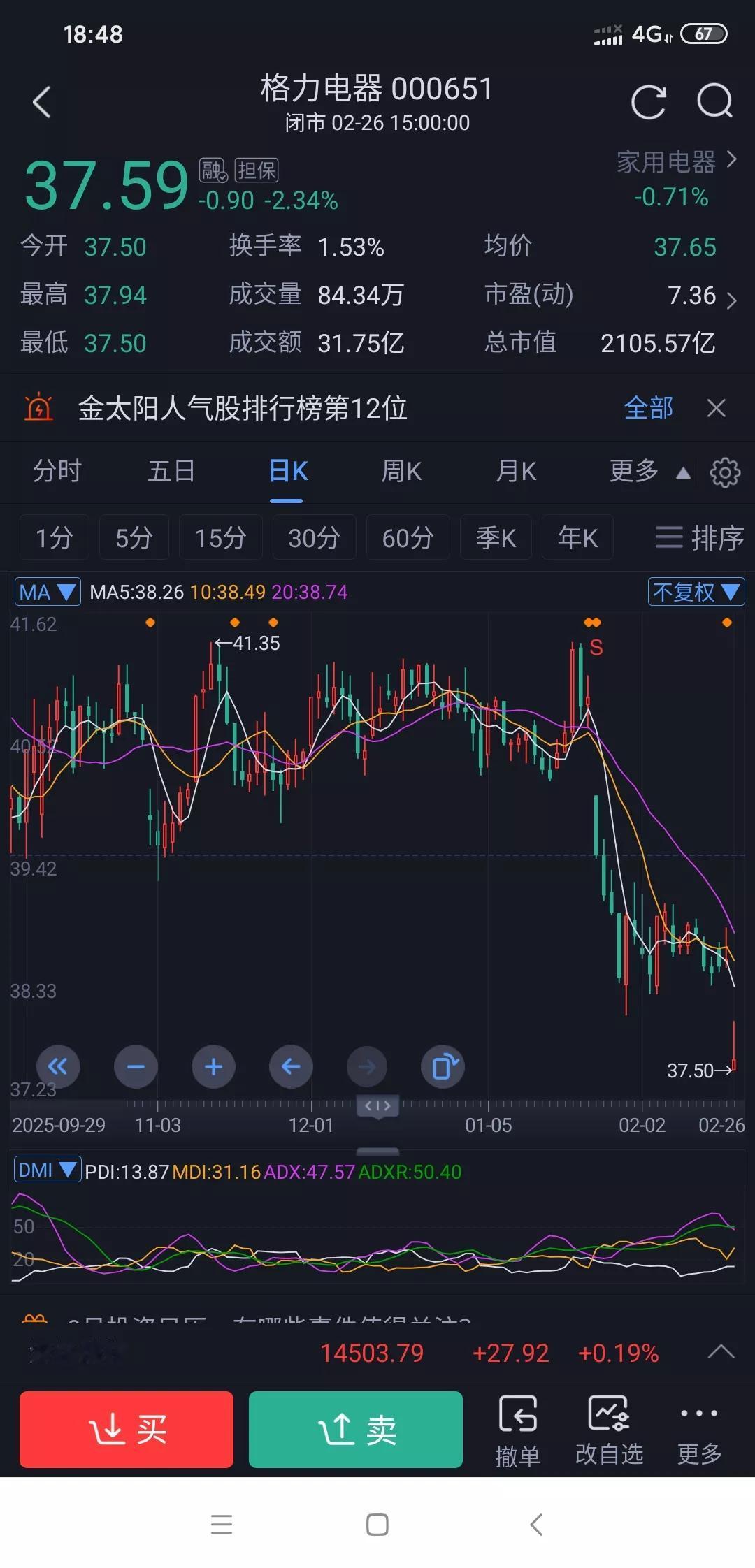The height and width of the screenshot is (1568, 755).
Task: Tap the current price 37.59
Action: click(x=106, y=185)
